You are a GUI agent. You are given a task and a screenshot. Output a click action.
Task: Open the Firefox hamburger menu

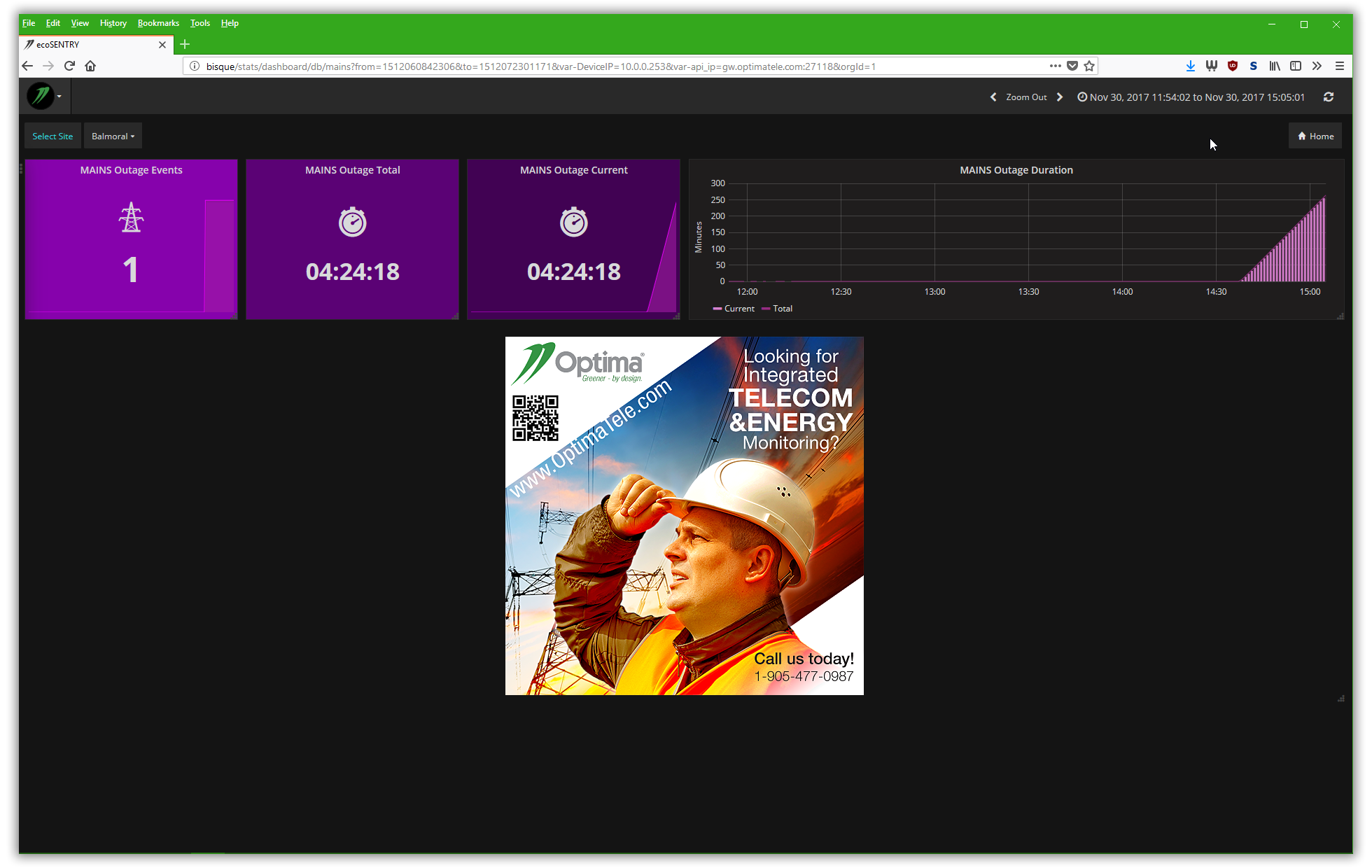1340,66
